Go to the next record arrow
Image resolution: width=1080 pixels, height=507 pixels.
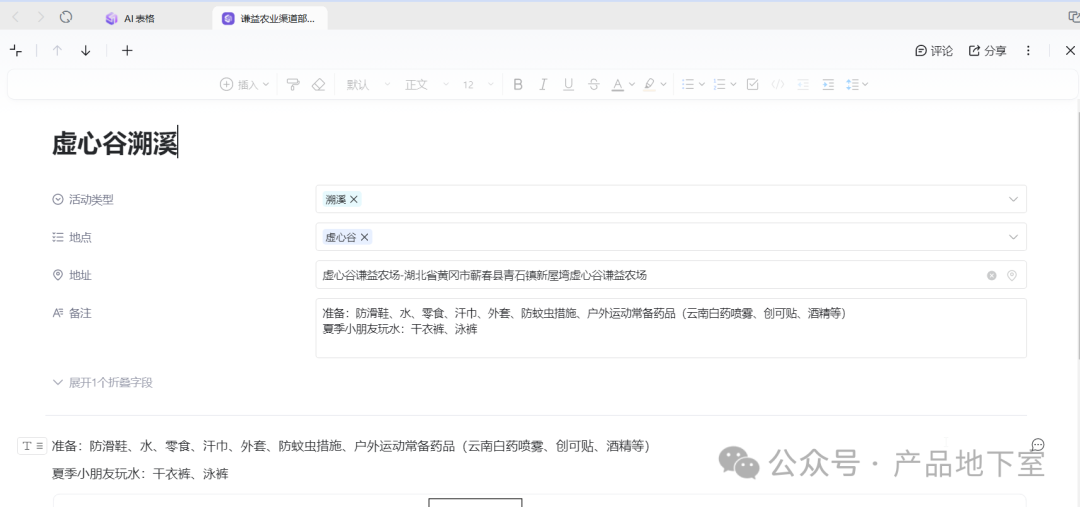click(86, 51)
